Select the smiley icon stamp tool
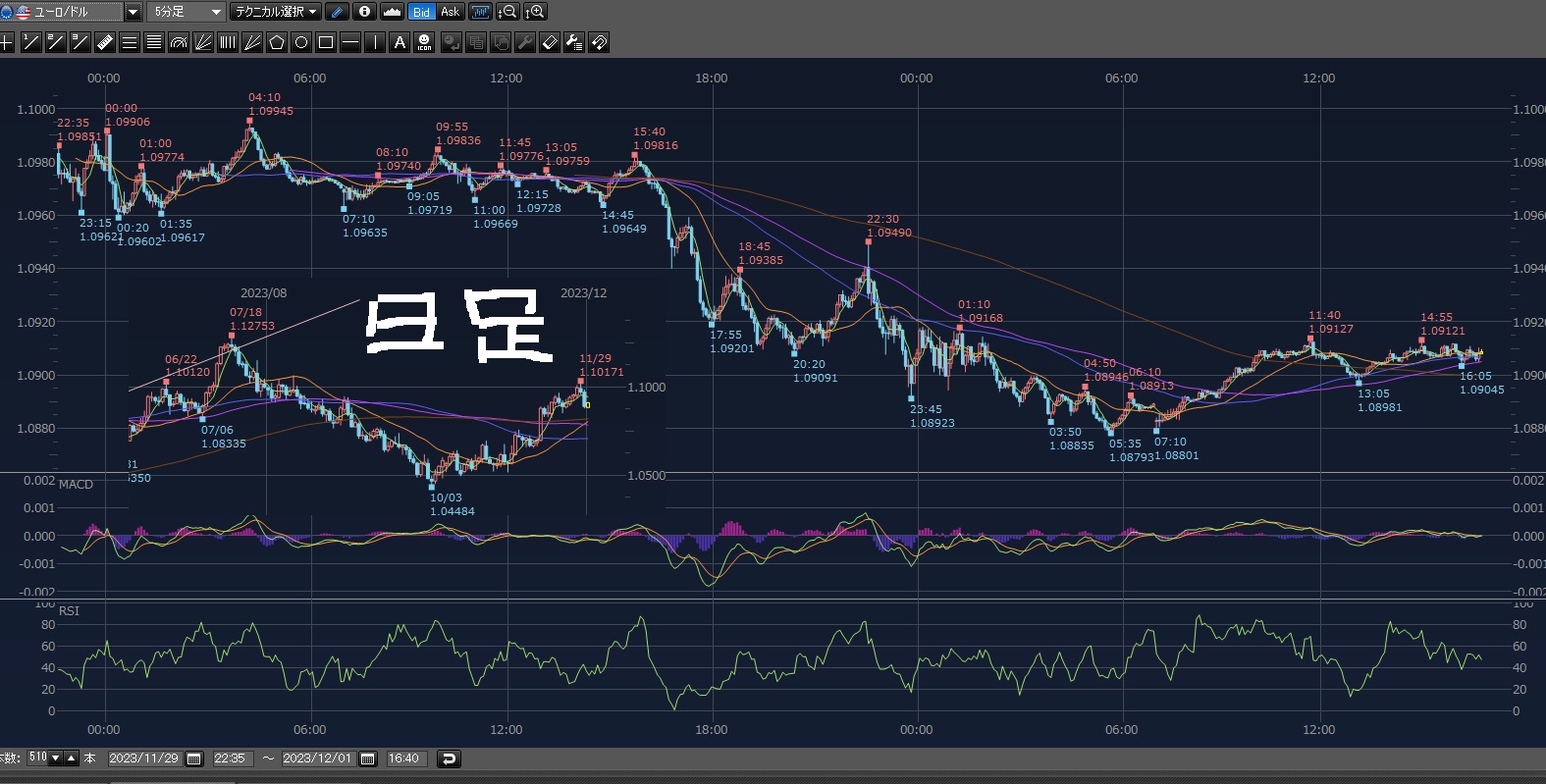Viewport: 1546px width, 784px height. point(424,42)
